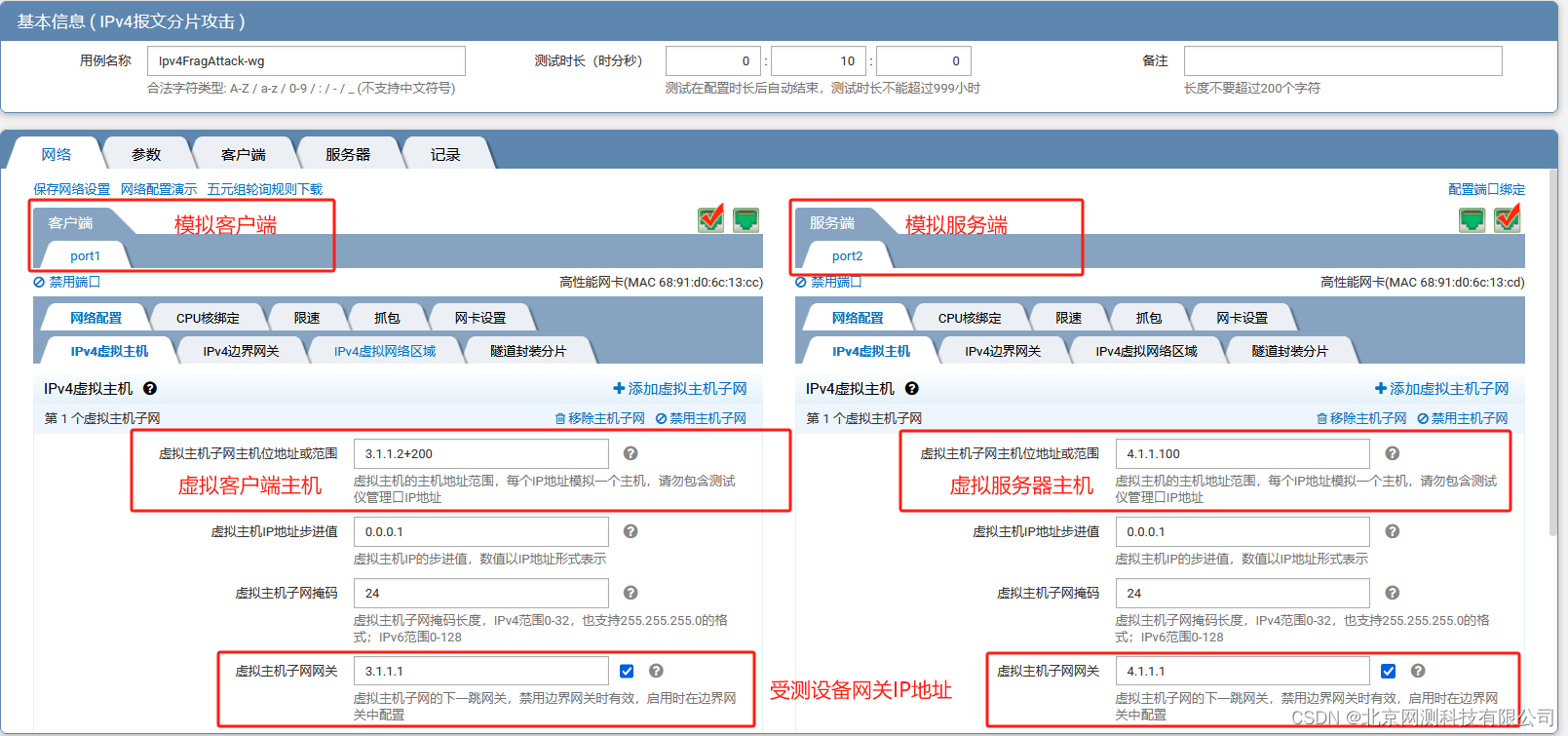
Task: Click server 添加虚拟主机子网 link
Action: click(1442, 388)
